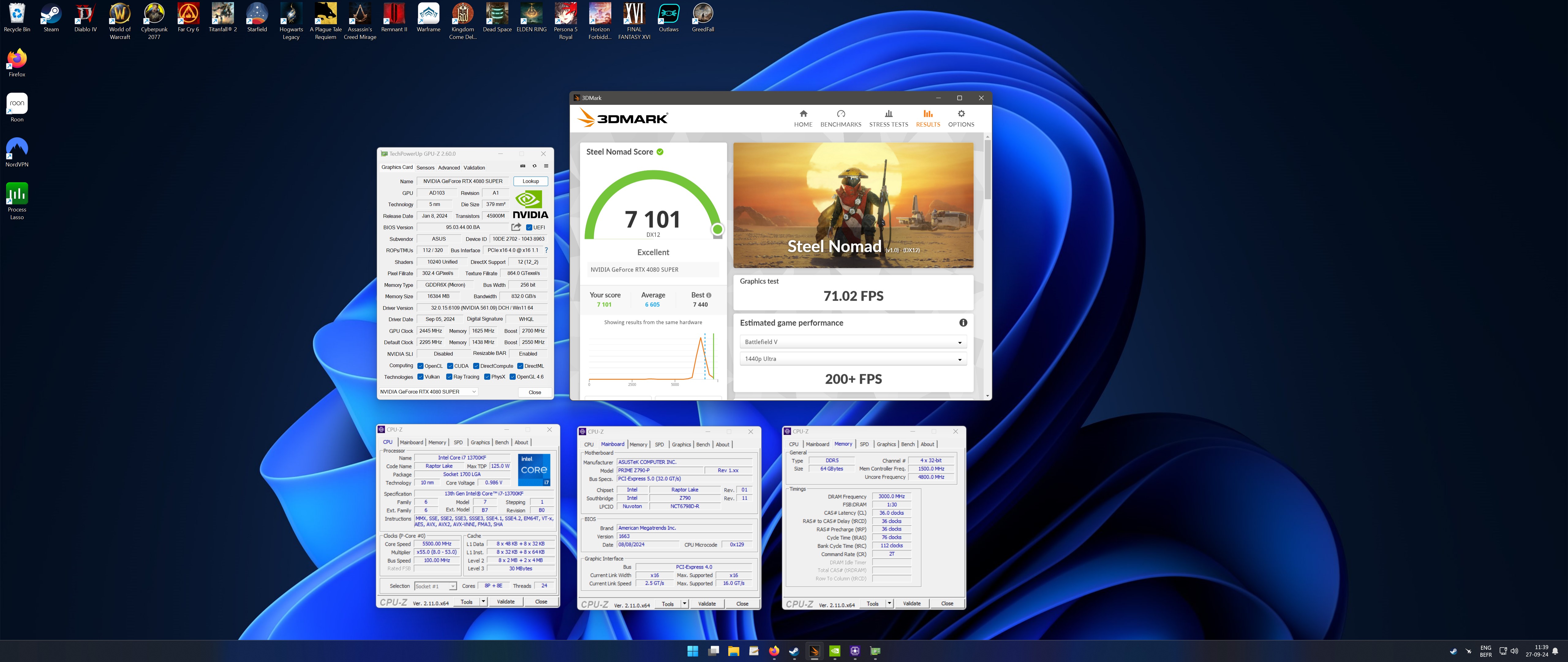Open the GPU-Z hamburger menu

[546, 166]
